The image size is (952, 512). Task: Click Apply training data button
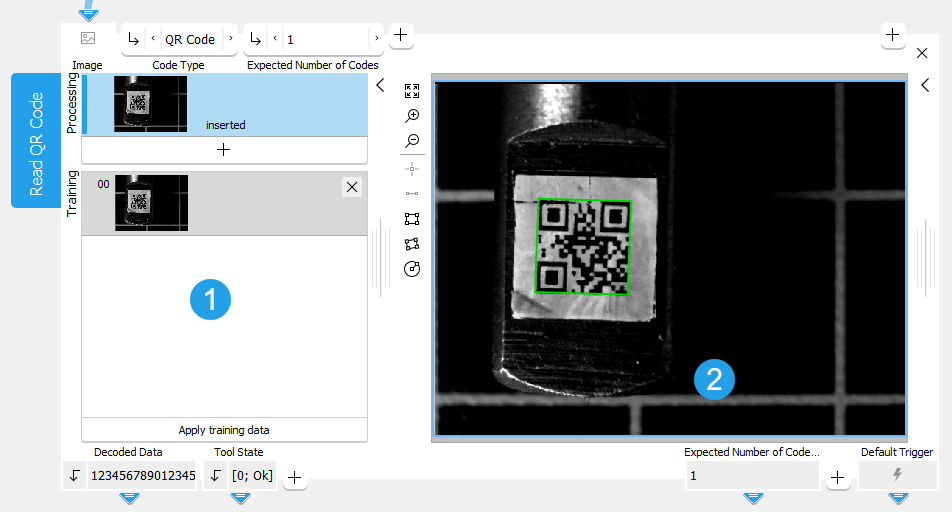224,430
